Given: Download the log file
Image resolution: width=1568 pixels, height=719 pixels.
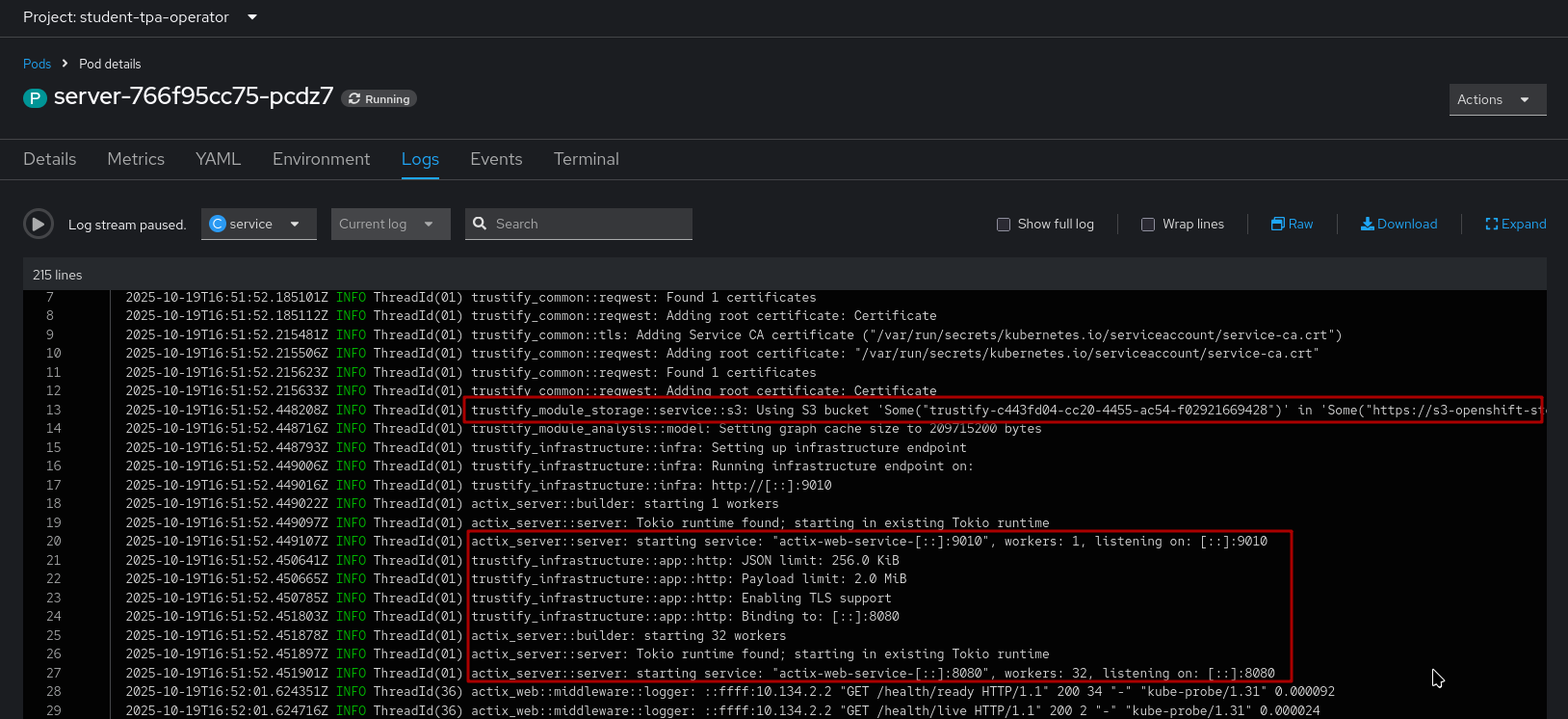Looking at the screenshot, I should pos(1398,224).
